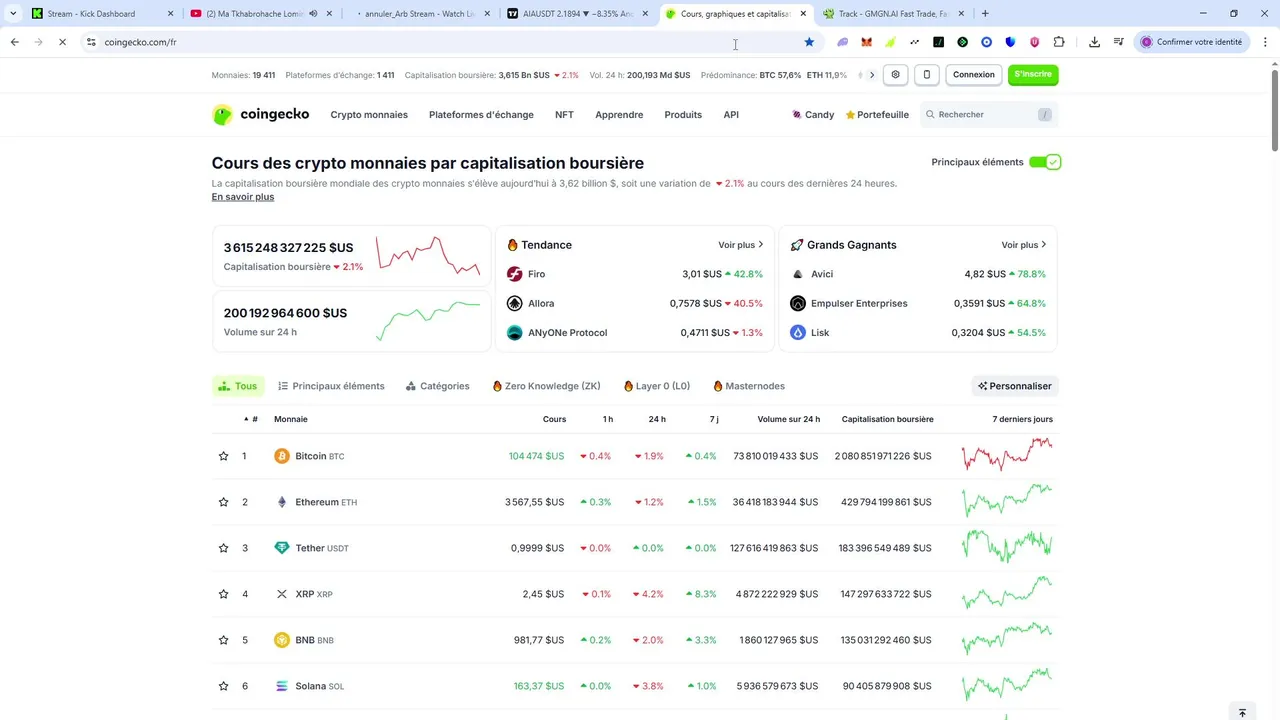Select the Masternodes tab

pos(749,386)
